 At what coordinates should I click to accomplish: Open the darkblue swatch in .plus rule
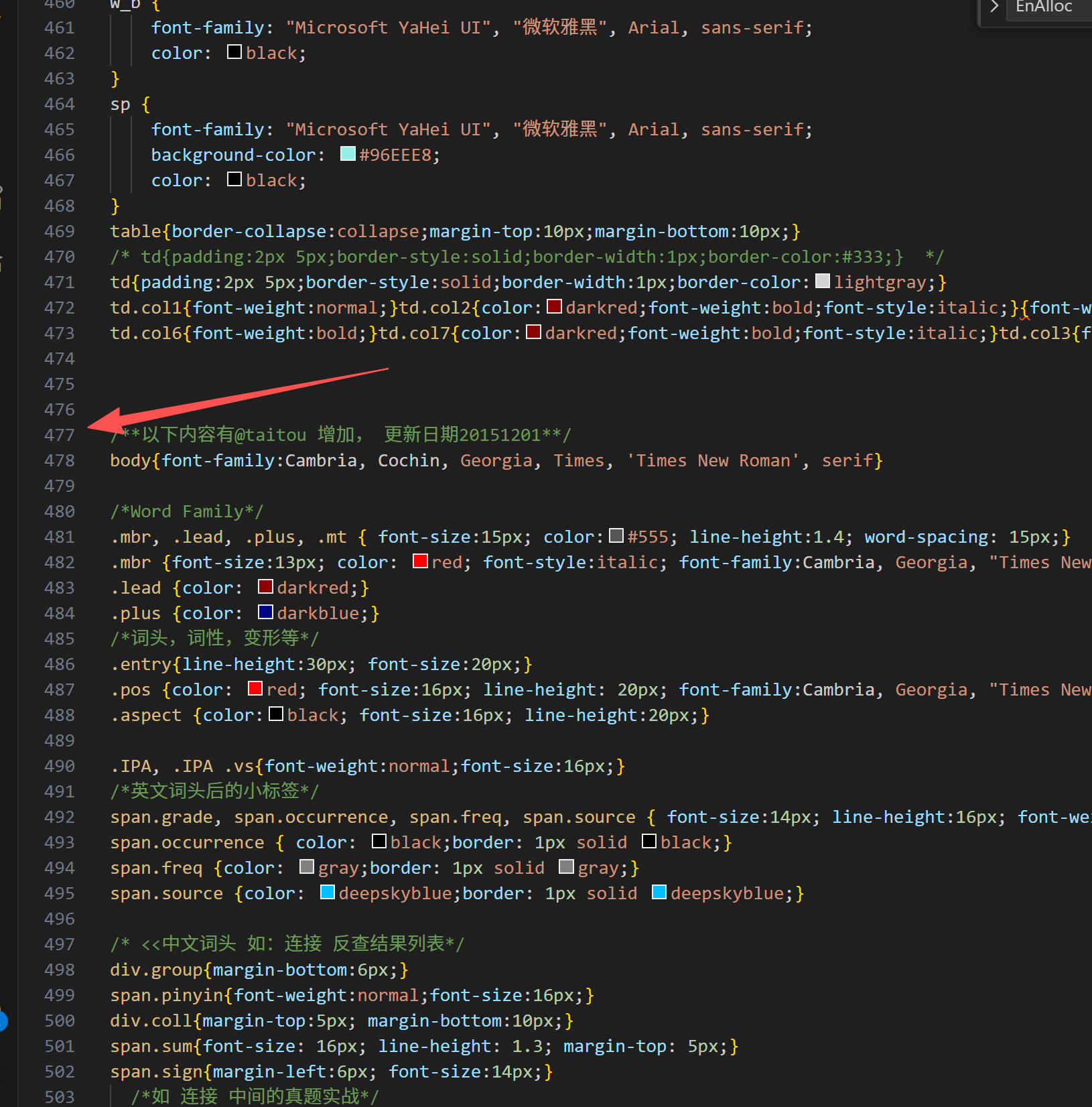click(x=265, y=612)
